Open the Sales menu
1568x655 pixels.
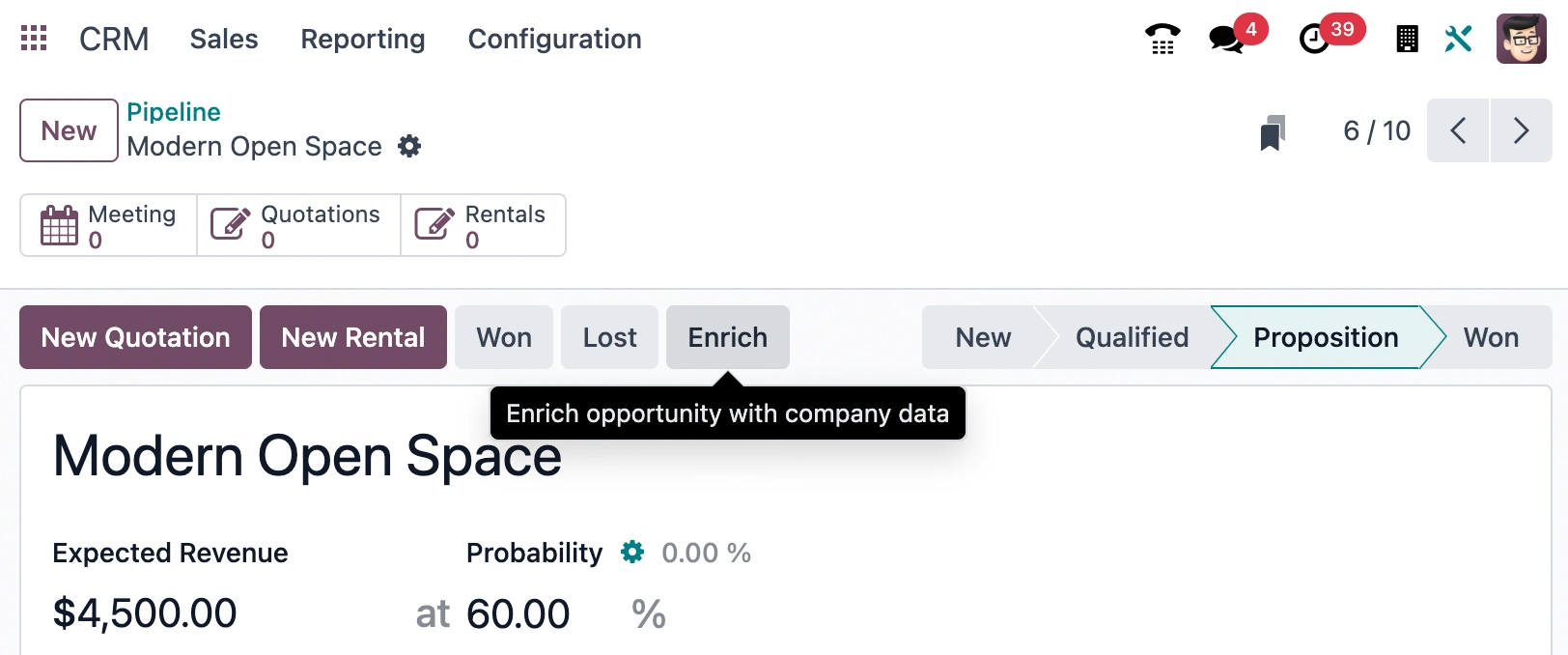click(x=224, y=39)
